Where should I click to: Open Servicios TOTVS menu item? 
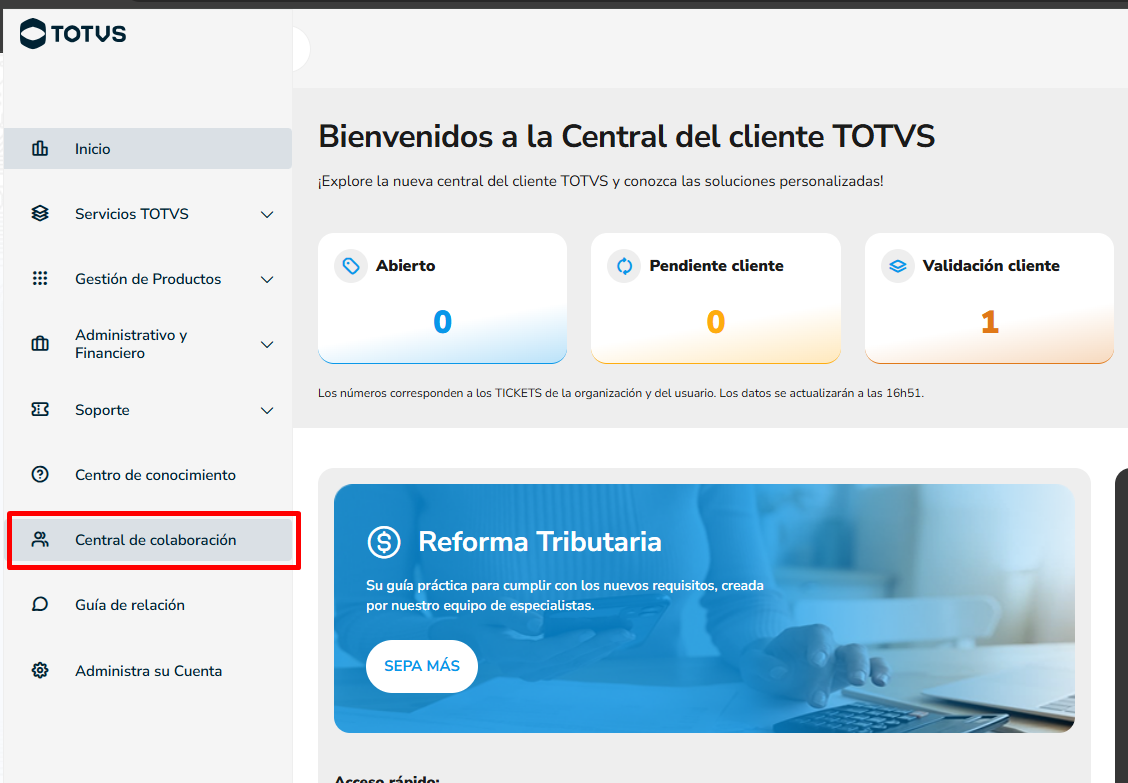coord(148,214)
